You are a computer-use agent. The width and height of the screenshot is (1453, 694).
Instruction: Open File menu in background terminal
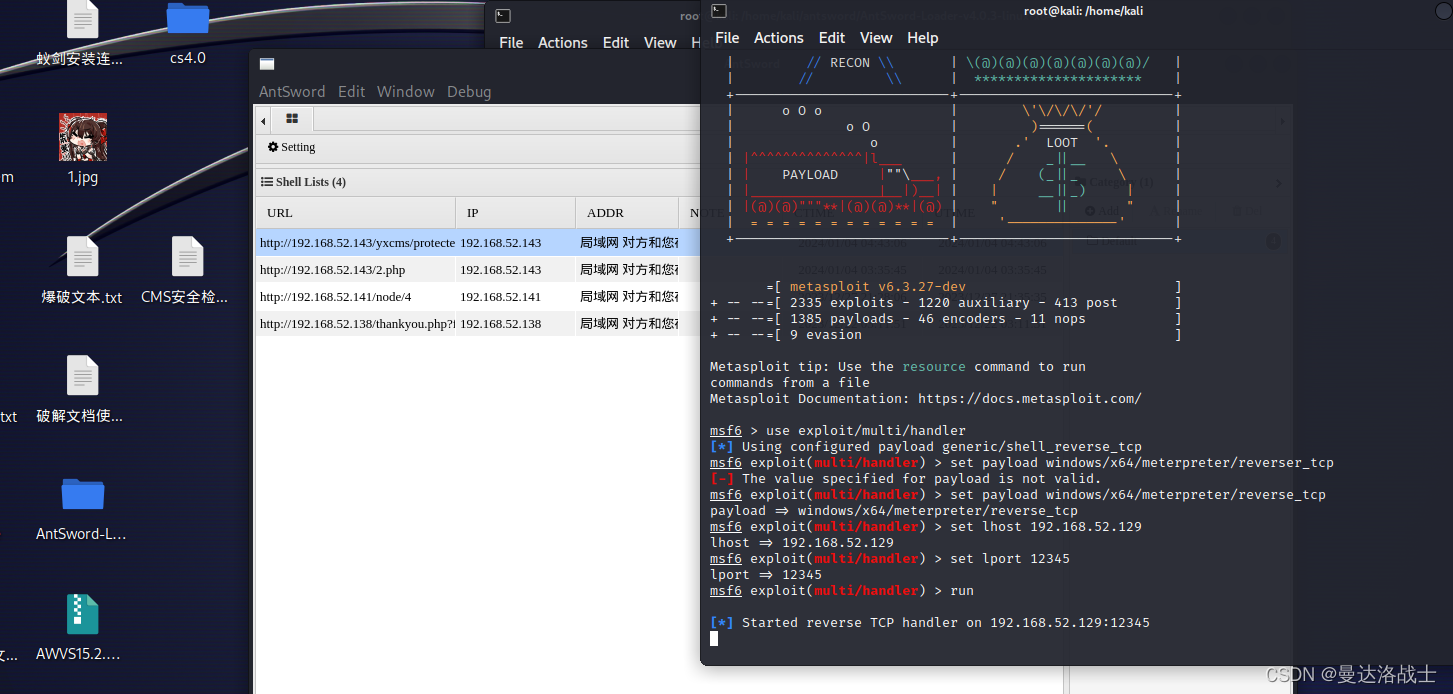coord(511,42)
